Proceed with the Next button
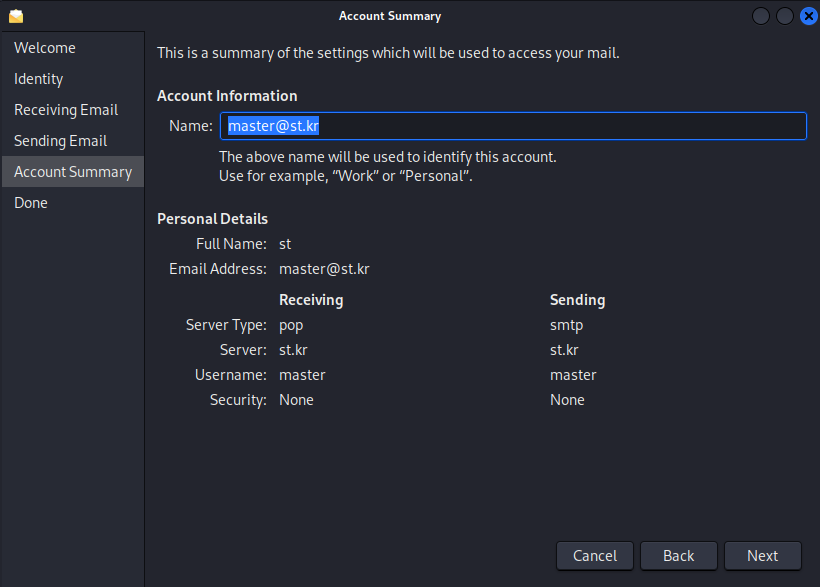 click(x=762, y=556)
